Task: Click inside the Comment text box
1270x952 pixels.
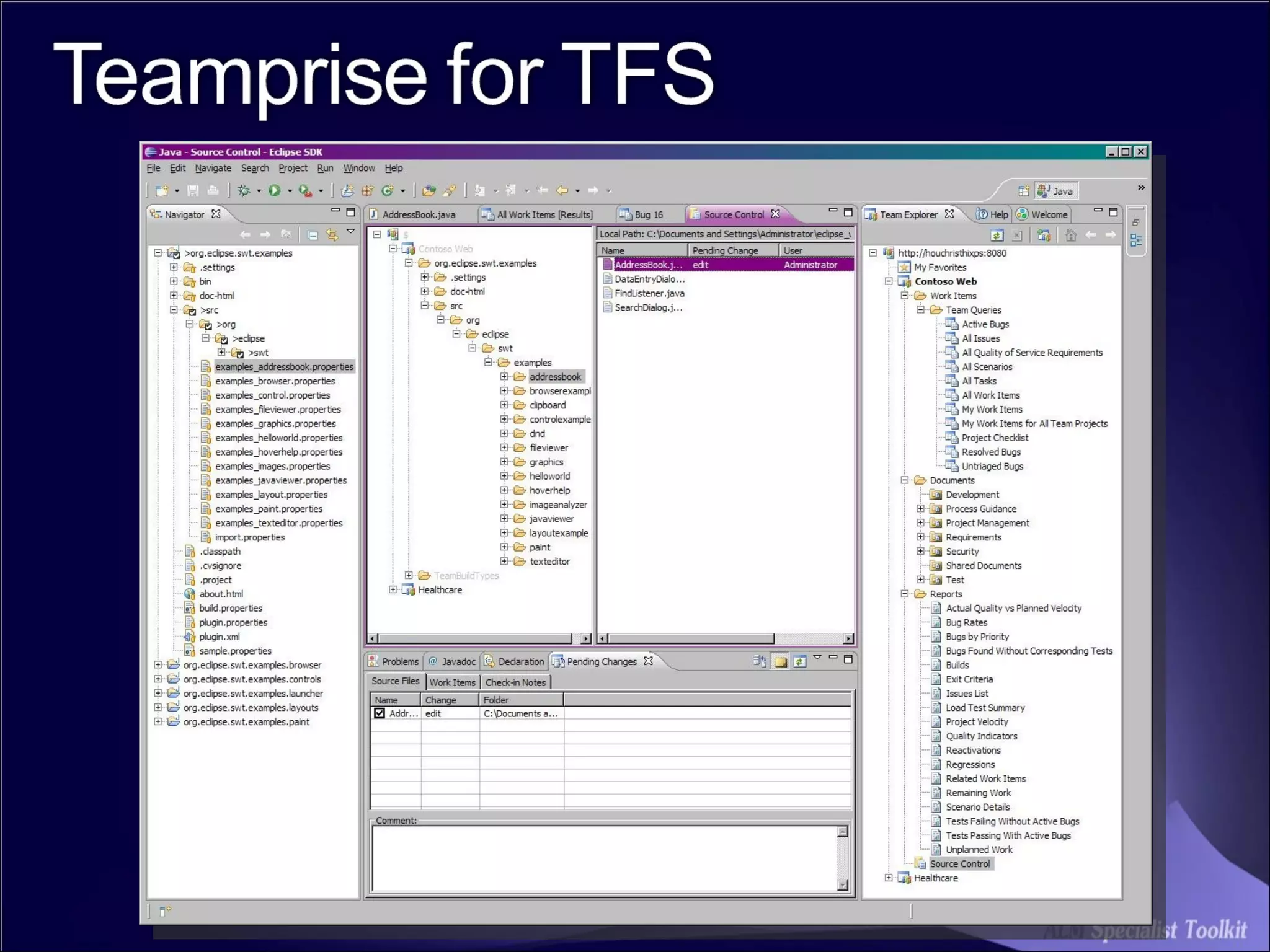Action: [x=605, y=858]
